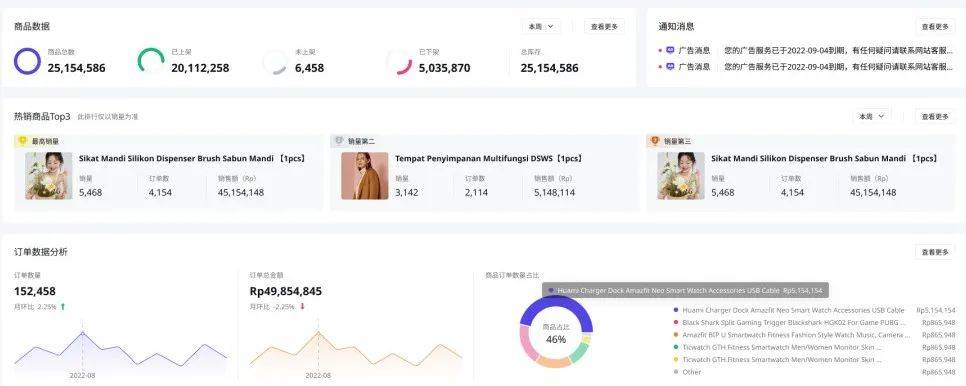Click the 此排行仅以销量为准 note
Viewport: 966px width, 386px height.
point(108,116)
